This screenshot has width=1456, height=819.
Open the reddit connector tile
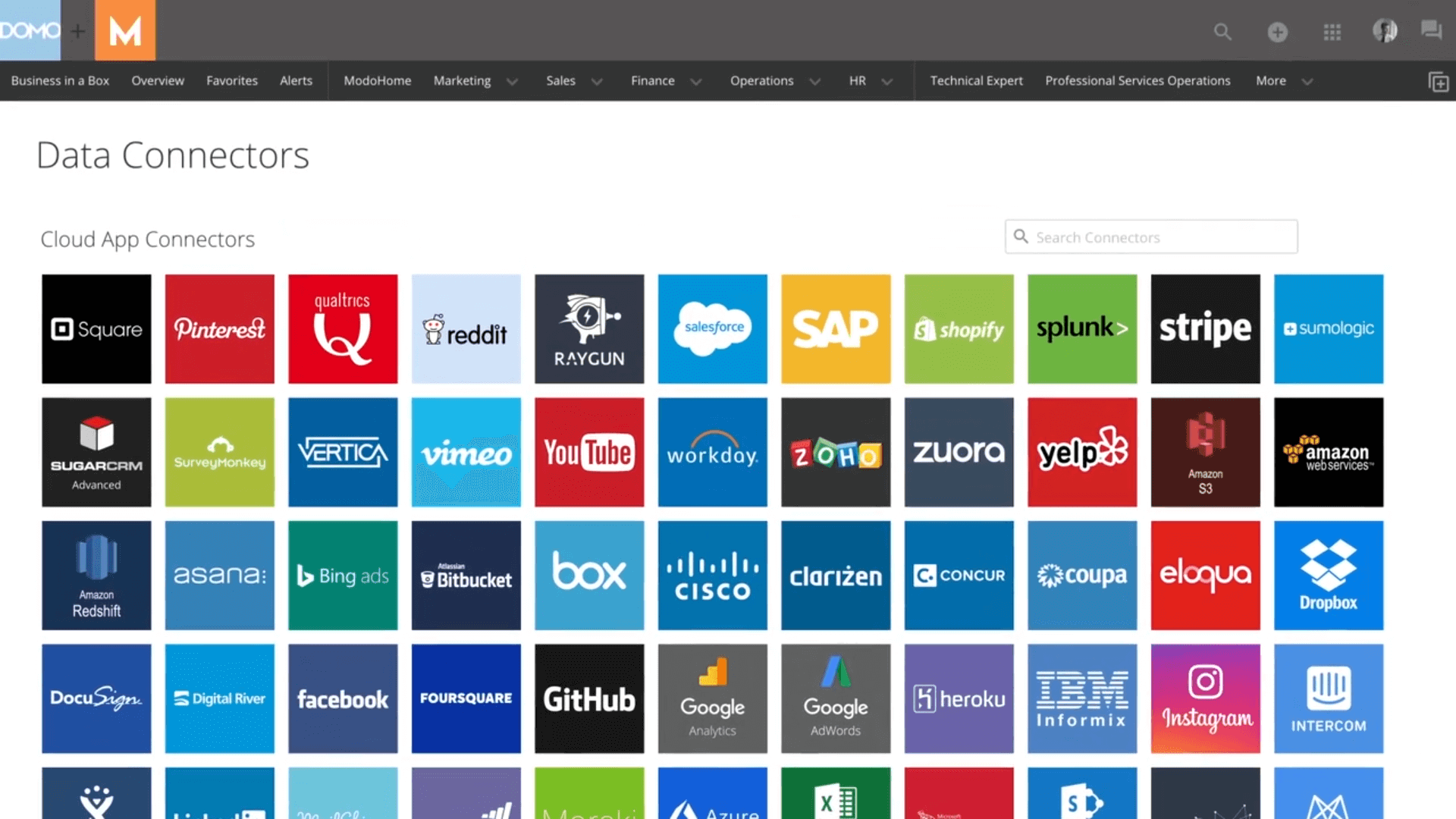pos(466,329)
